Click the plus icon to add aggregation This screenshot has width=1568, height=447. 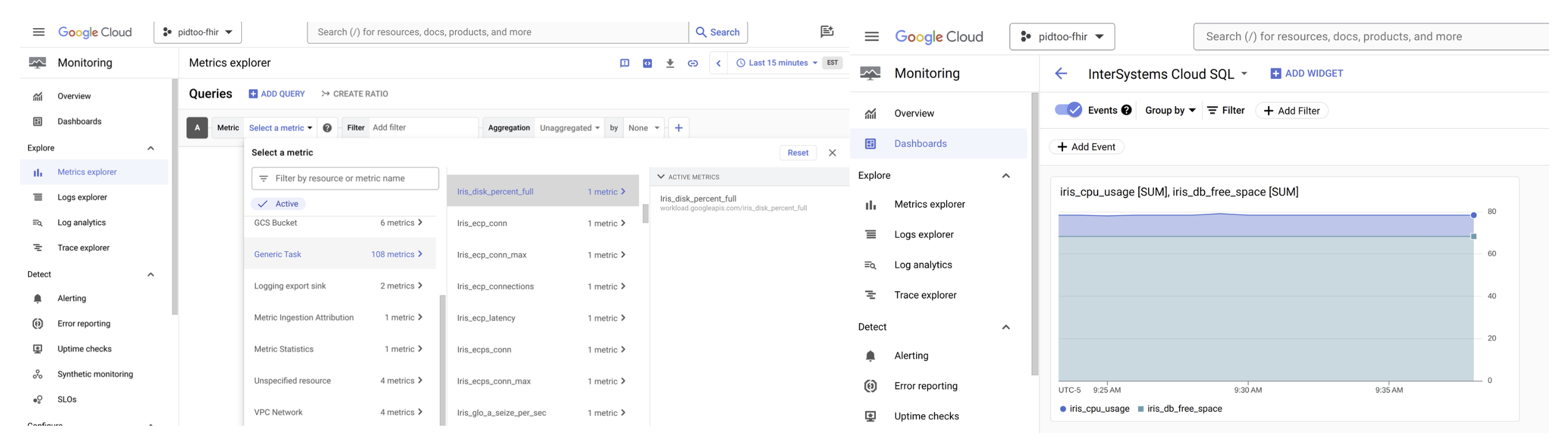tap(679, 128)
